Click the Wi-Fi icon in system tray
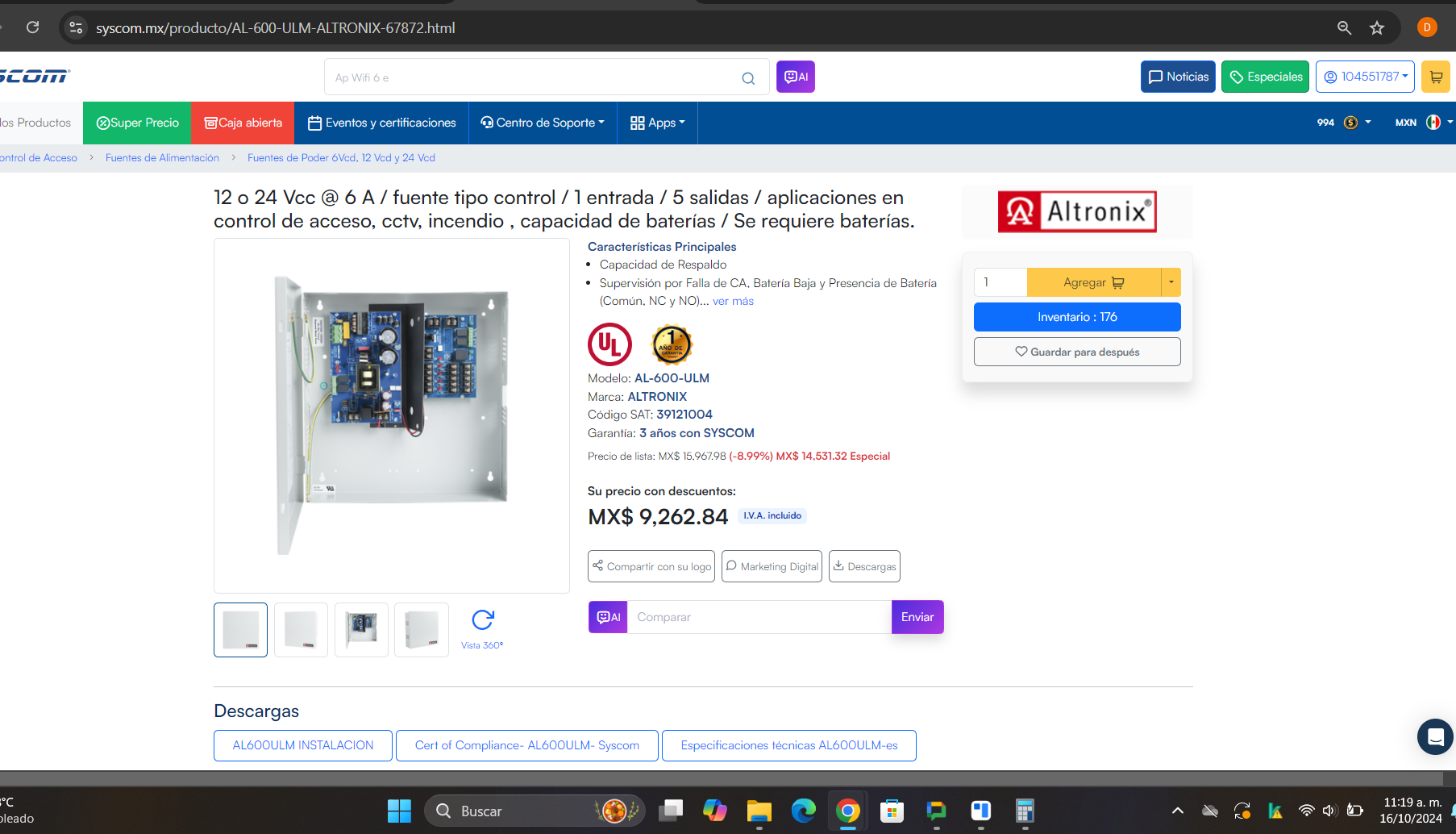 click(x=1307, y=811)
